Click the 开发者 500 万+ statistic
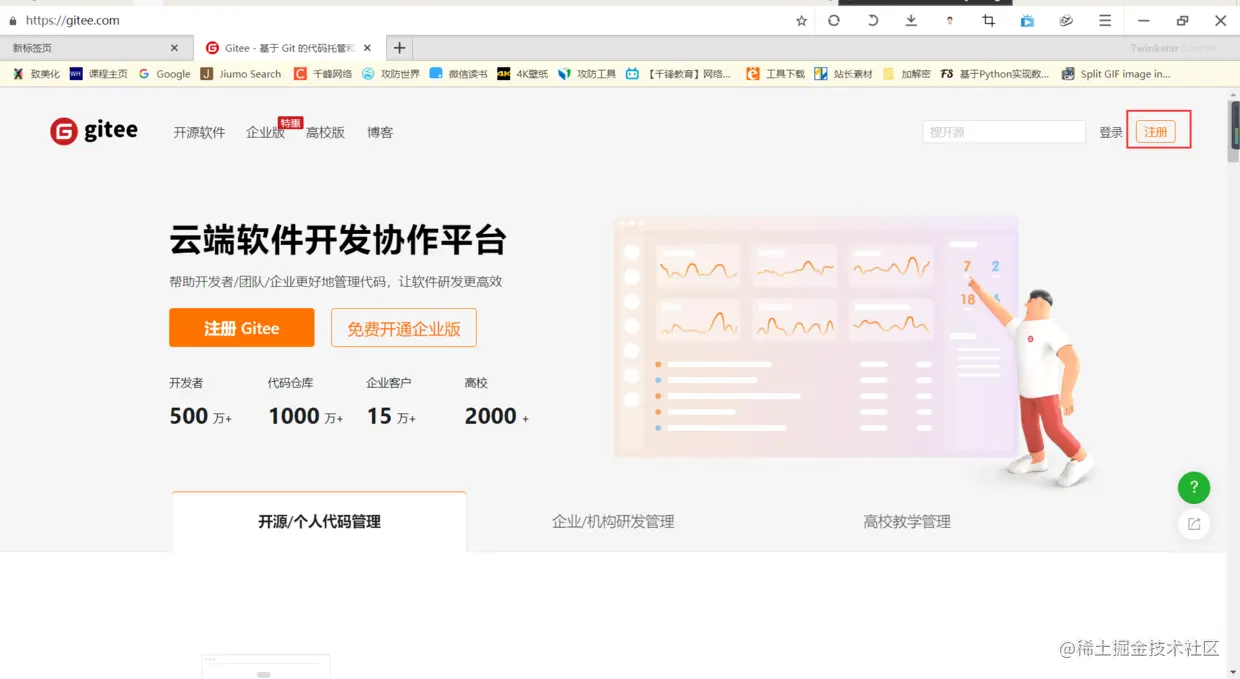1240x679 pixels. click(200, 403)
